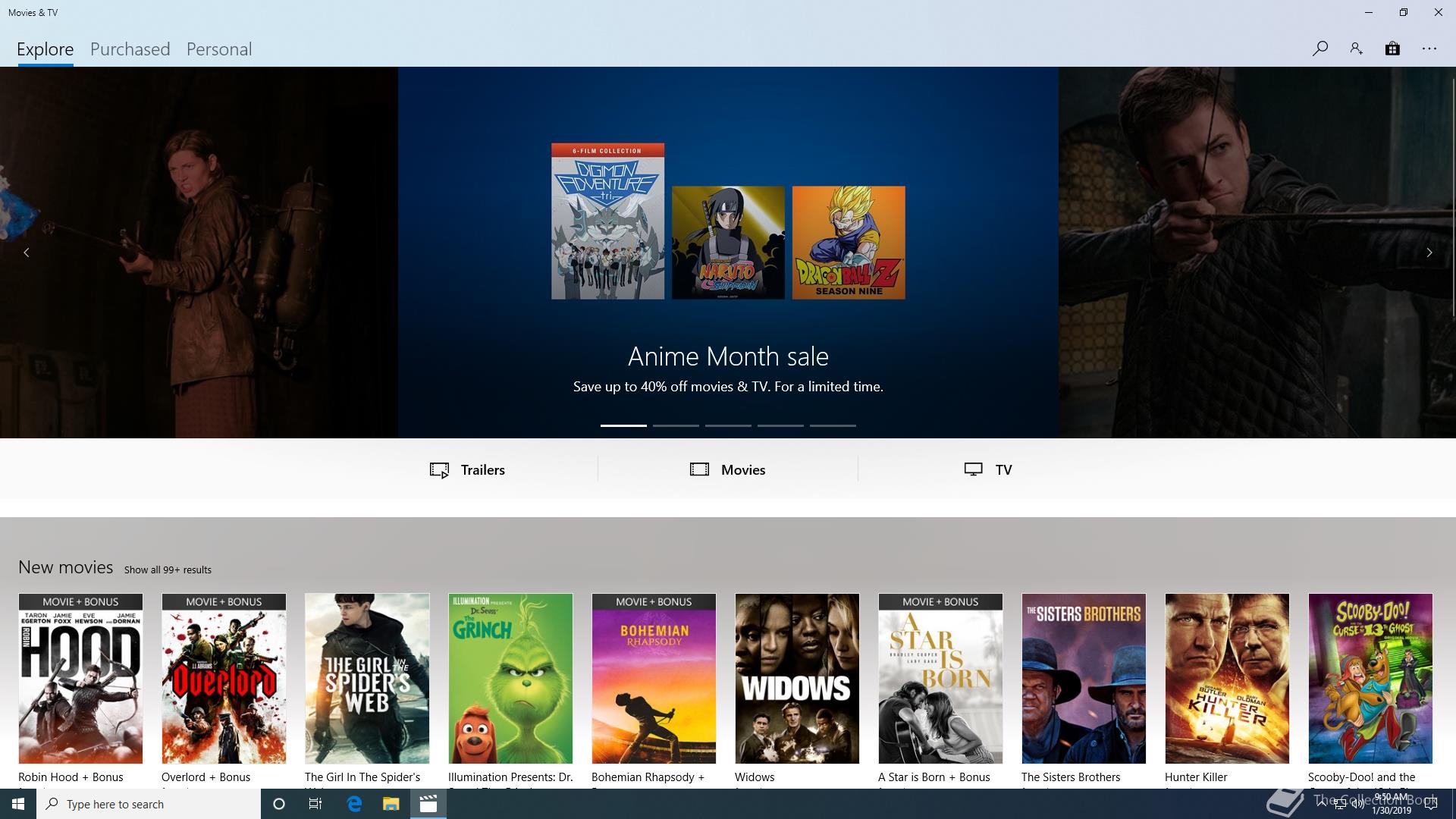Image resolution: width=1456 pixels, height=819 pixels.
Task: Open the Store shopping bag icon
Action: [x=1392, y=49]
